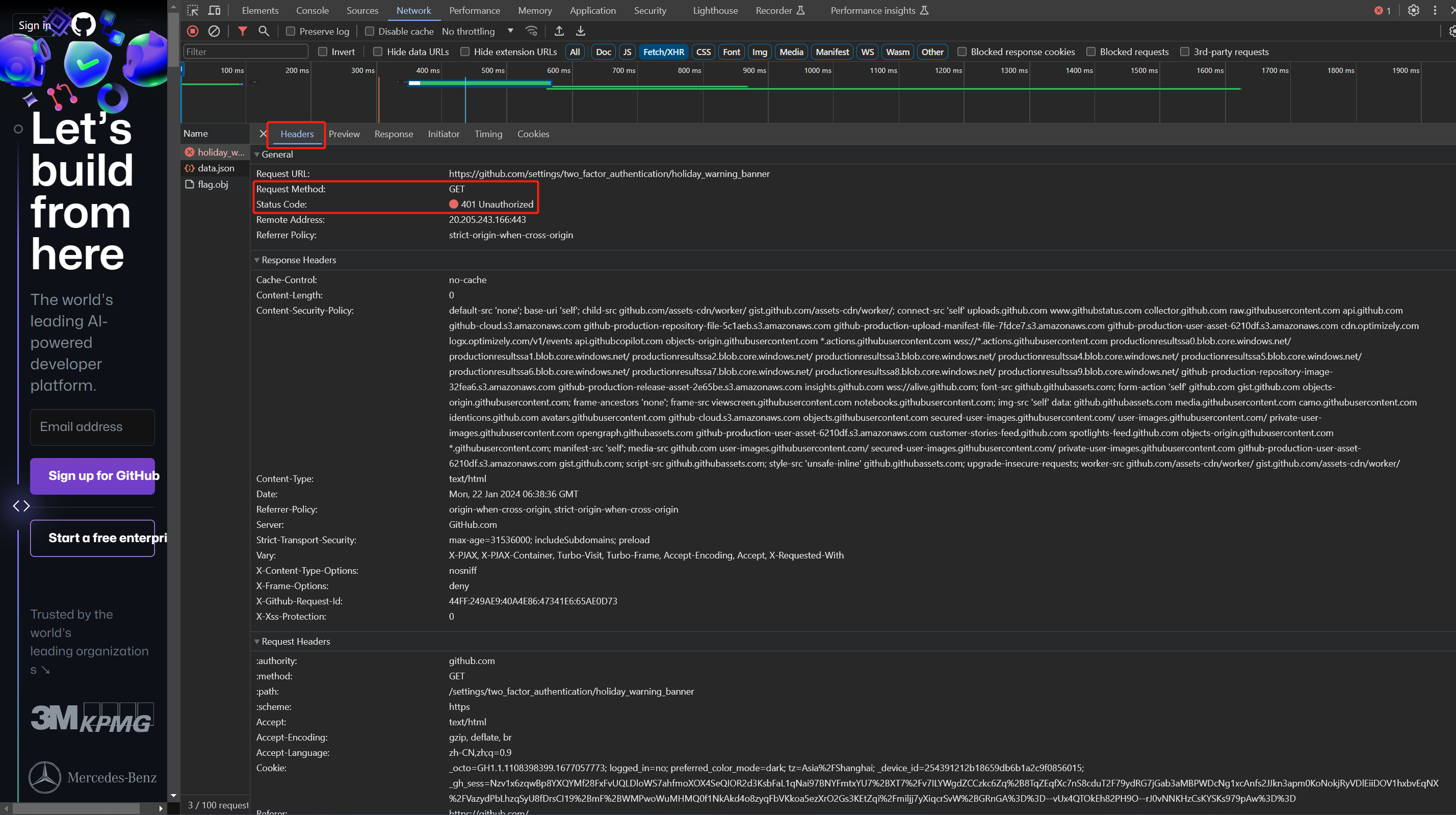Viewport: 1456px width, 815px height.
Task: Open the Preview tab of request
Action: point(344,134)
